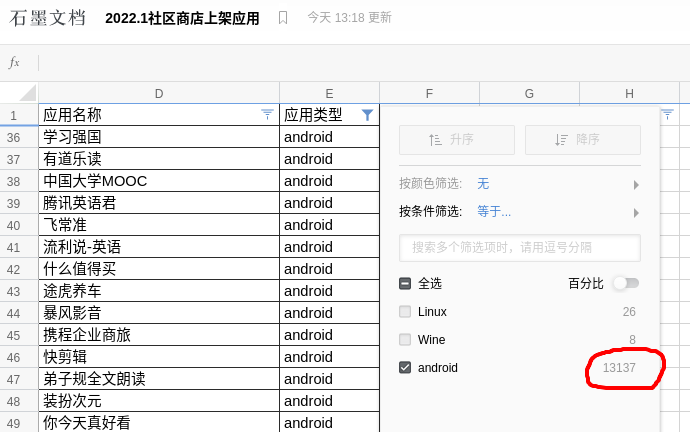Open the 无 color filter option
The image size is (690, 432).
pyautogui.click(x=483, y=183)
